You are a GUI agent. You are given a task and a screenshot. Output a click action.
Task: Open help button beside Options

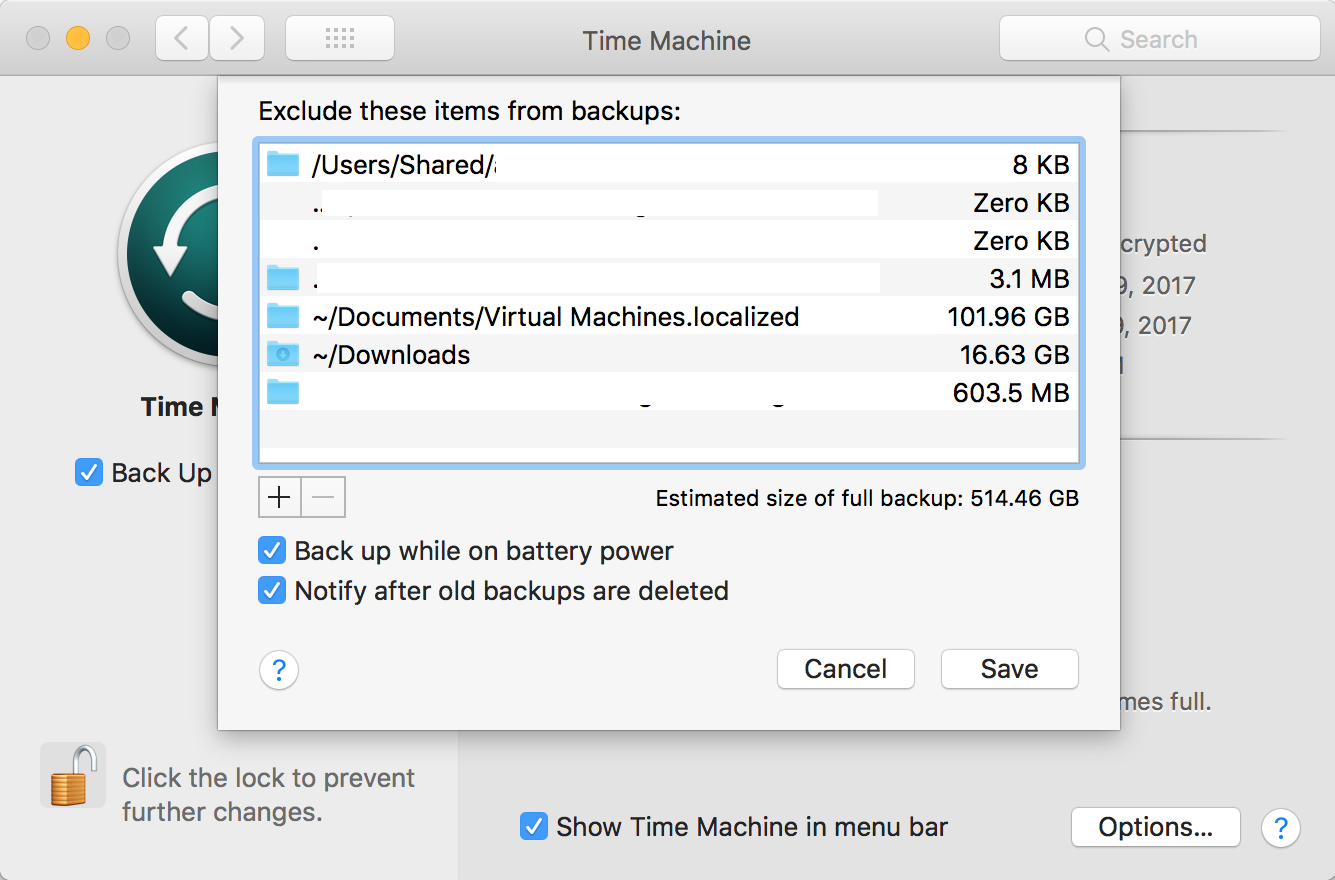[x=1281, y=828]
